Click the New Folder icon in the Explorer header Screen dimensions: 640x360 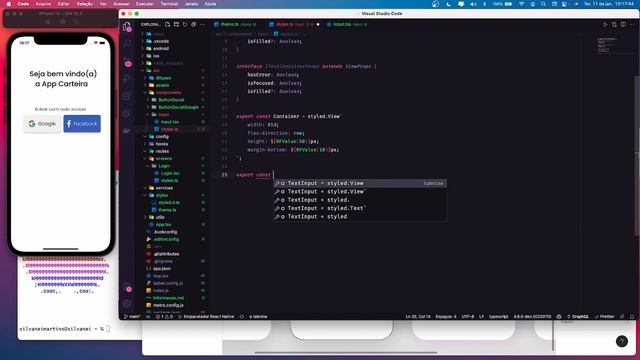176,24
